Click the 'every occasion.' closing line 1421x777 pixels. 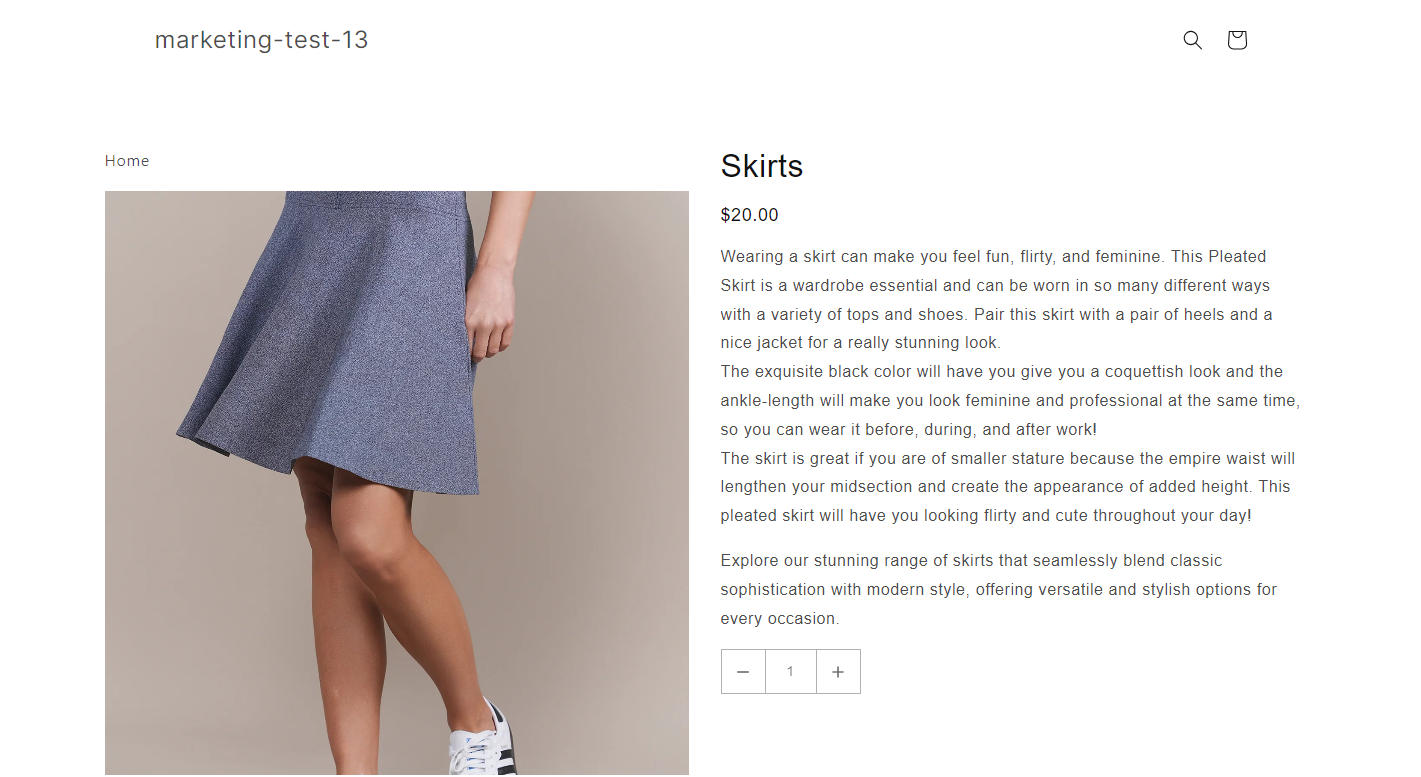(780, 619)
